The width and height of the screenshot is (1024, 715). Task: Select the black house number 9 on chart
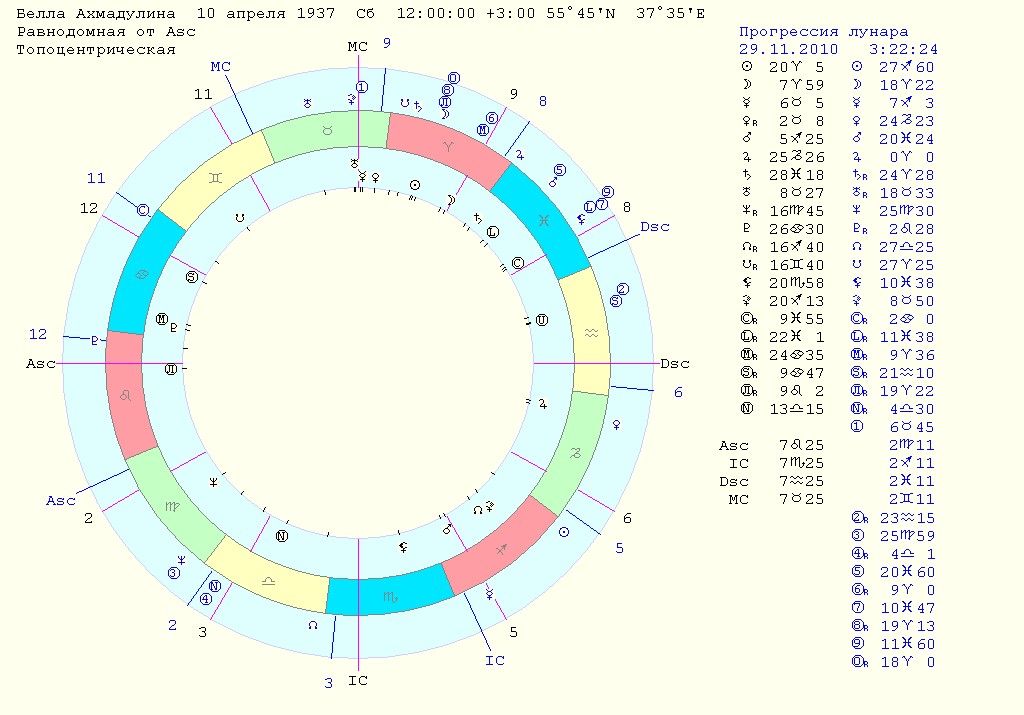click(x=513, y=94)
